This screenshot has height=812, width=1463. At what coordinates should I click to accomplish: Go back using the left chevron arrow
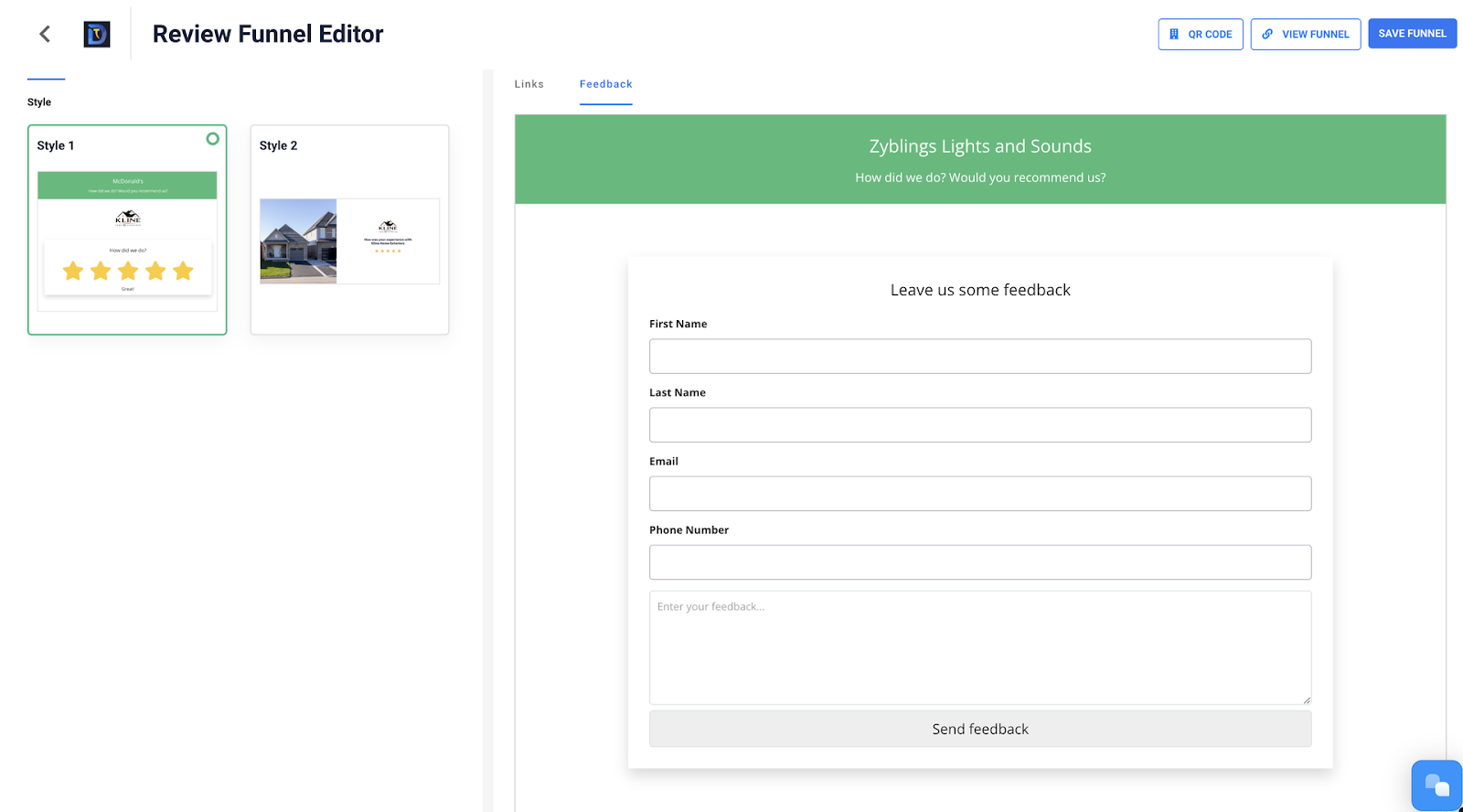point(45,34)
